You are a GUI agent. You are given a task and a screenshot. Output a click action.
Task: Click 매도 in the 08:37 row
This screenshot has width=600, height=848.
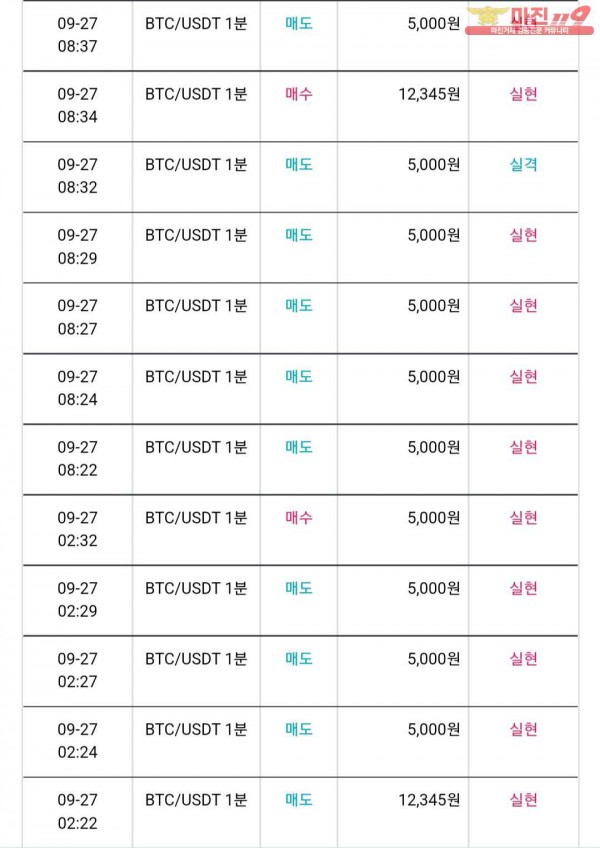pos(299,23)
